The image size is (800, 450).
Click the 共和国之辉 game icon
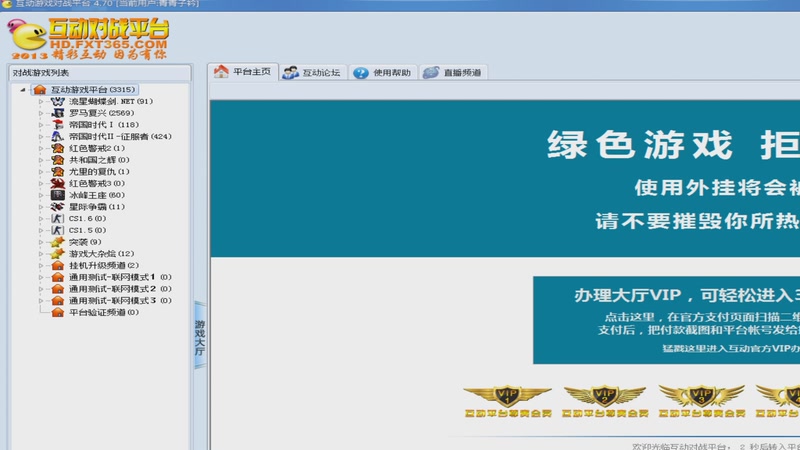[58, 160]
